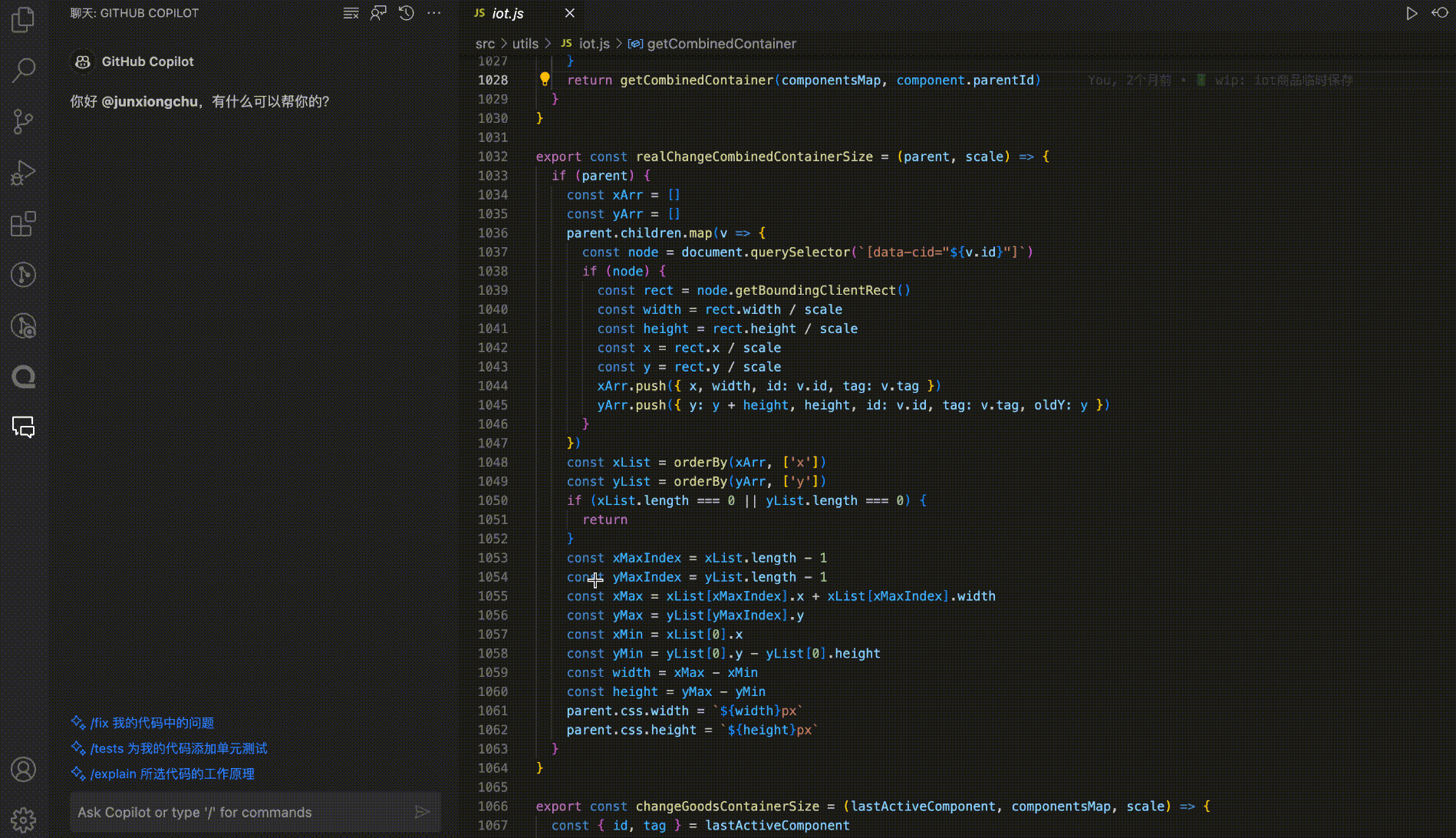1456x838 pixels.
Task: Click the GitHub Copilot name label
Action: [x=147, y=61]
